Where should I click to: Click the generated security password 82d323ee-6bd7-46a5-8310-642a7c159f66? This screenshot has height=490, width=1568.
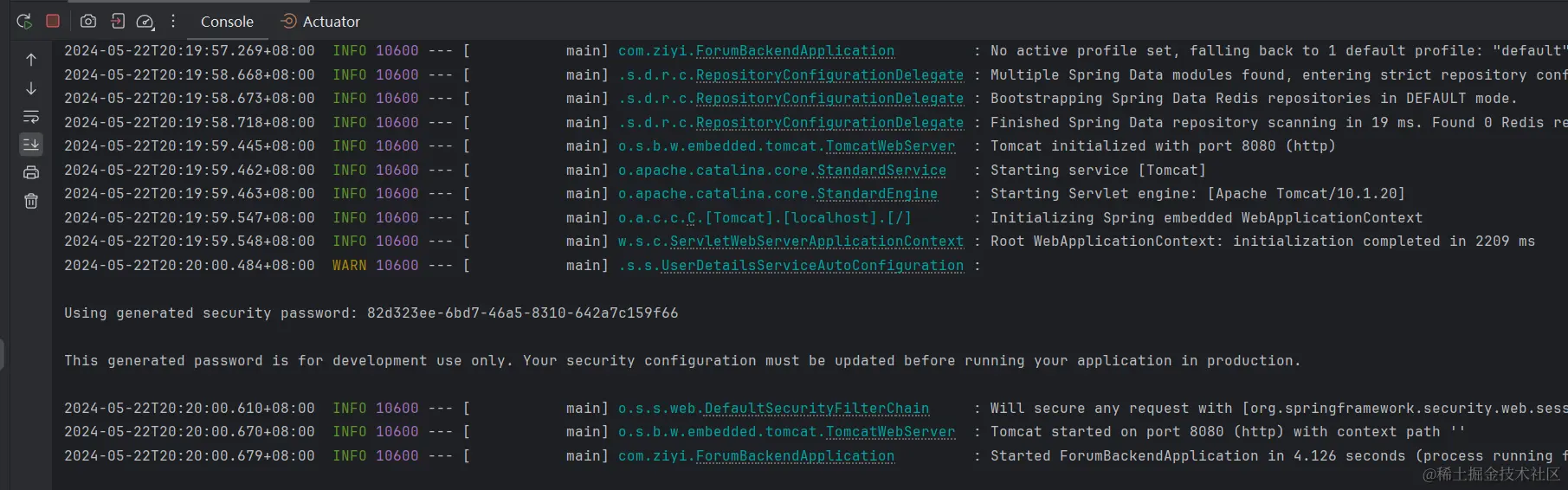pyautogui.click(x=522, y=313)
